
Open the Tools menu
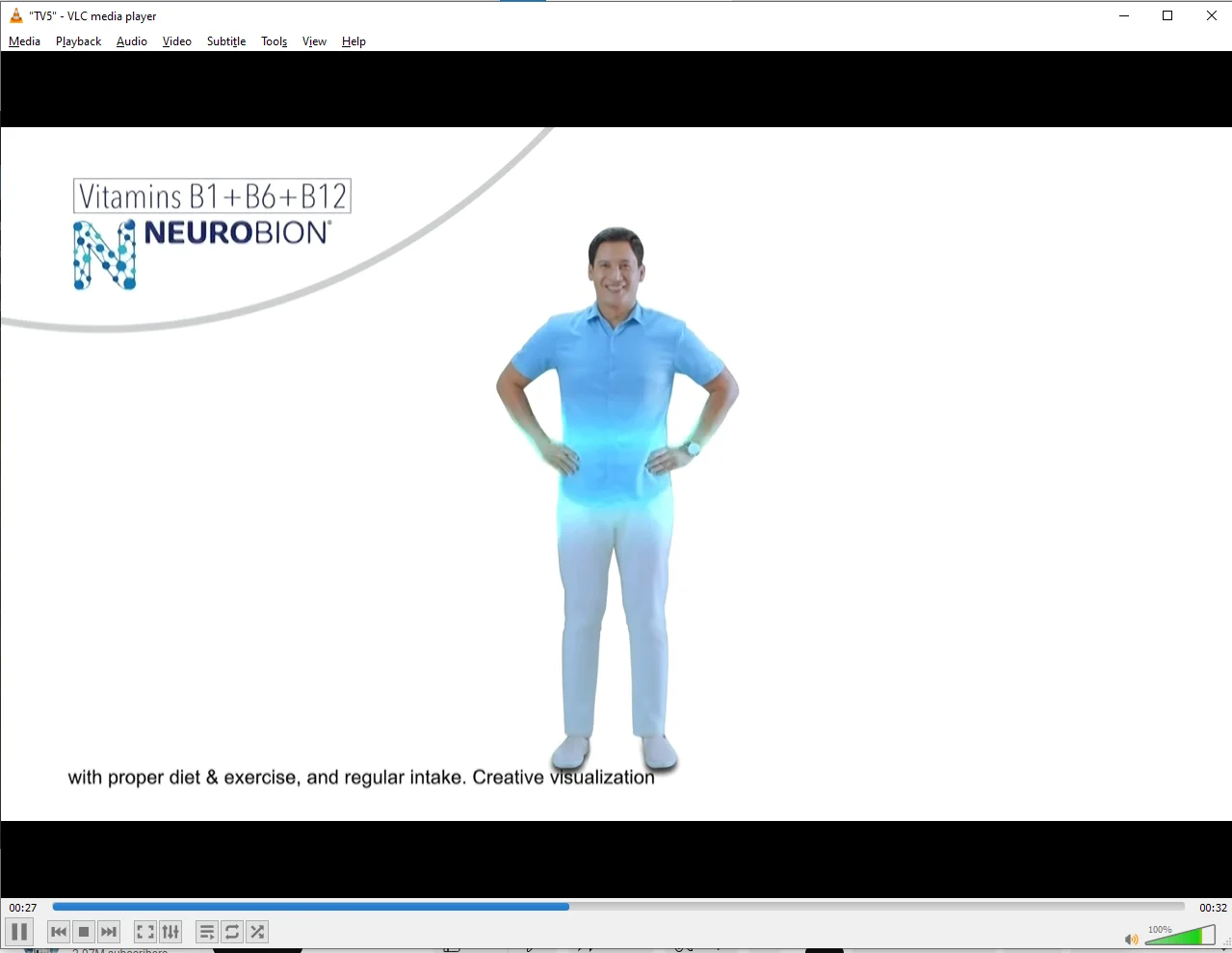(275, 41)
